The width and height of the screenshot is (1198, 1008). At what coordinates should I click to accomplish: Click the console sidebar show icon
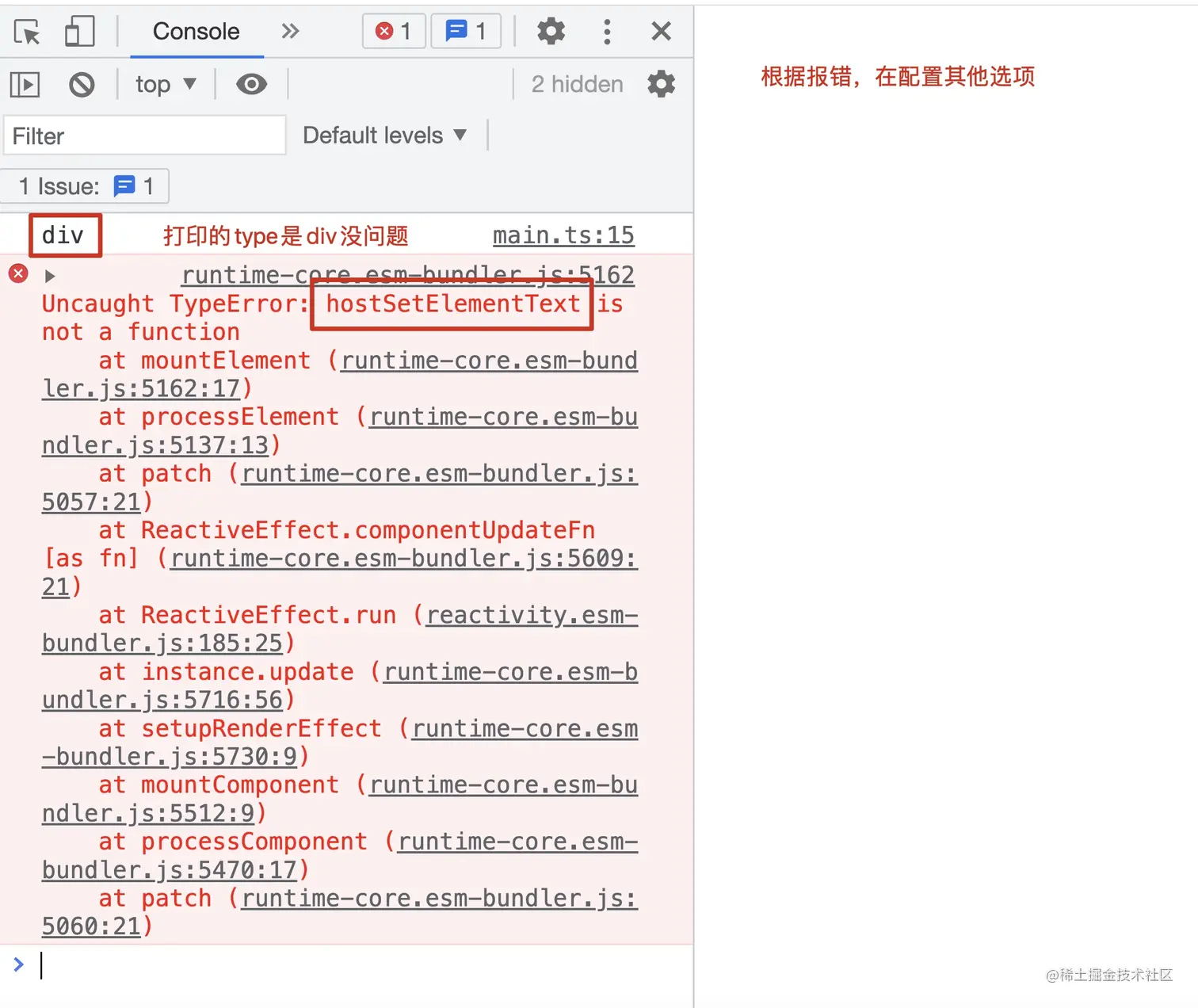coord(24,84)
